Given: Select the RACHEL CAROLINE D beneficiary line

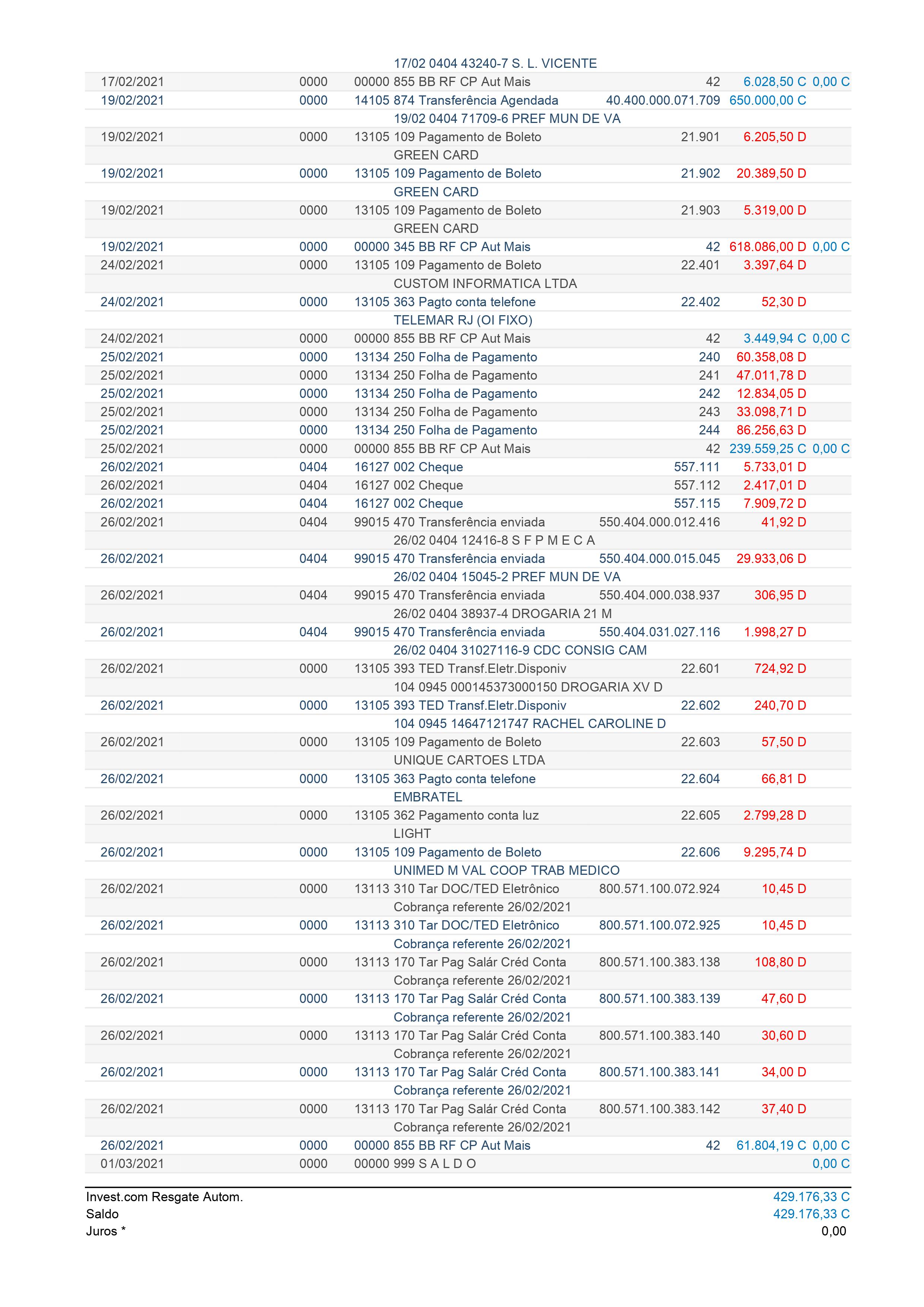Looking at the screenshot, I should click(x=529, y=724).
